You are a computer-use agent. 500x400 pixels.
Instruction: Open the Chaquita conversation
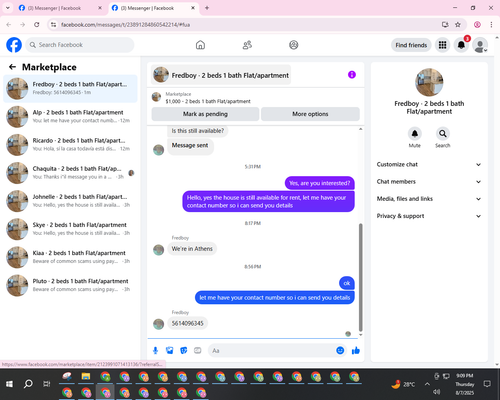coord(70,173)
